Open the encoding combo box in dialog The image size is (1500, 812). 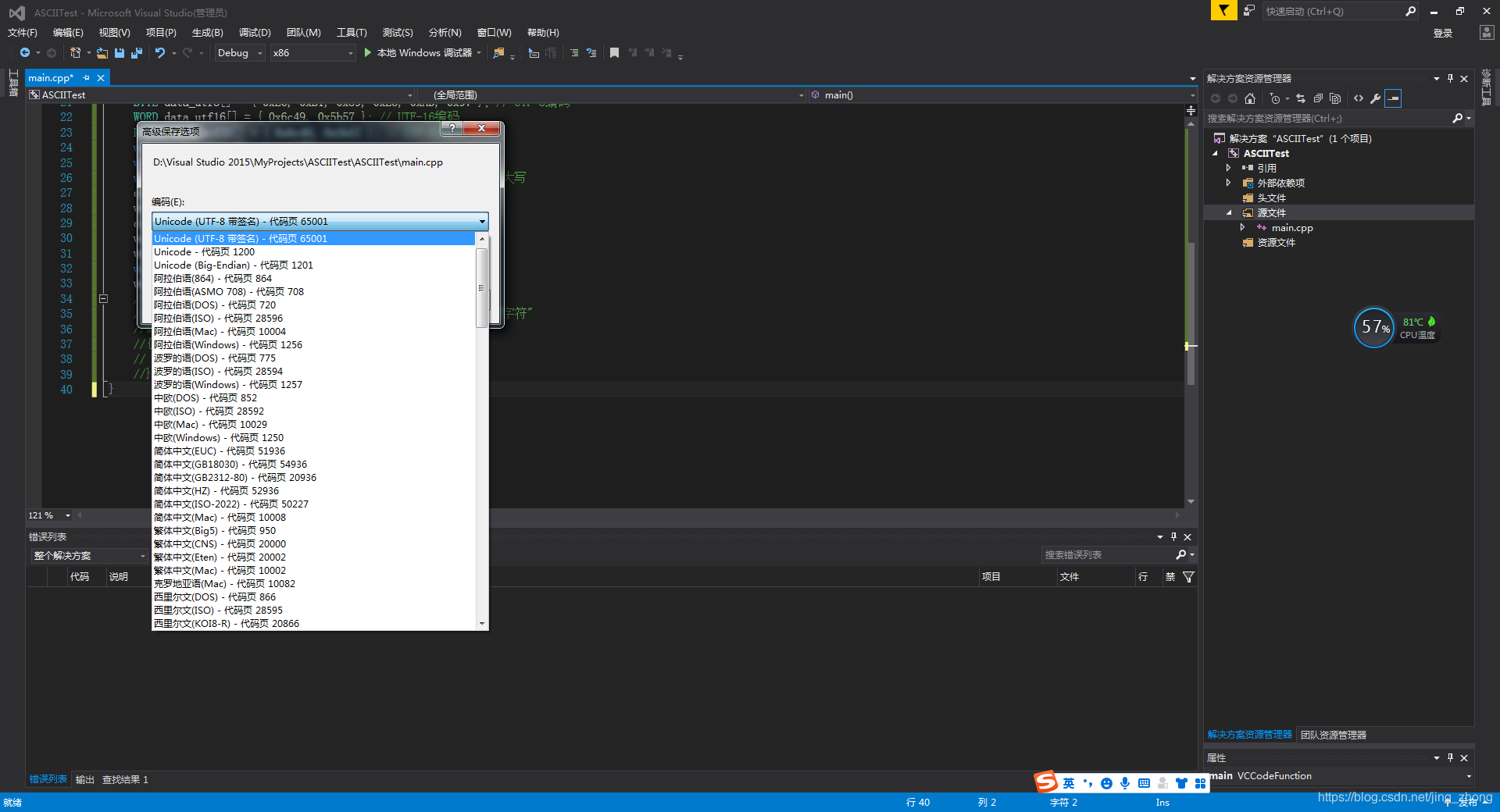(x=320, y=222)
